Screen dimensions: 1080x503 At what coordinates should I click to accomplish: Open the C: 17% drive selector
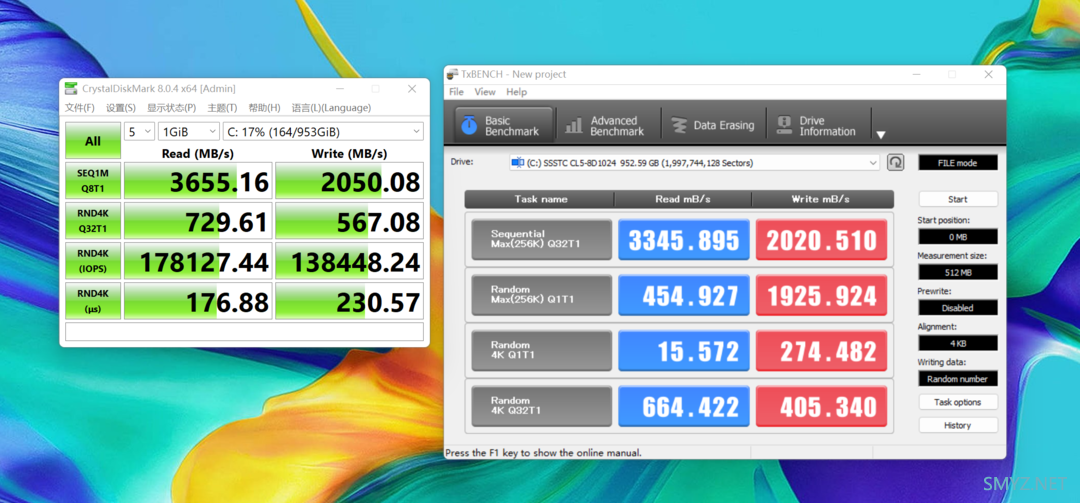(323, 132)
